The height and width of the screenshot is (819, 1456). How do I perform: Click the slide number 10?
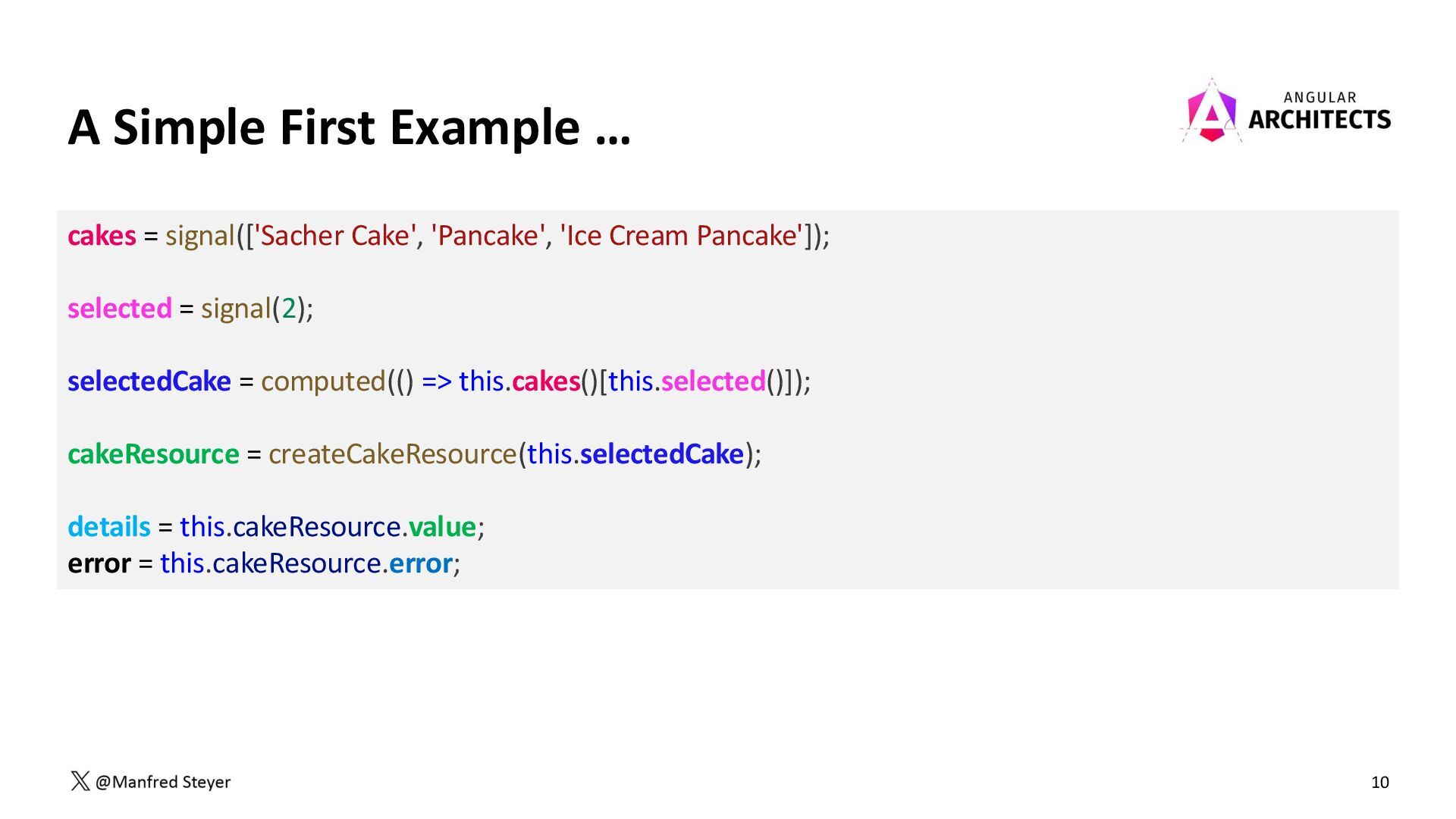1380,783
